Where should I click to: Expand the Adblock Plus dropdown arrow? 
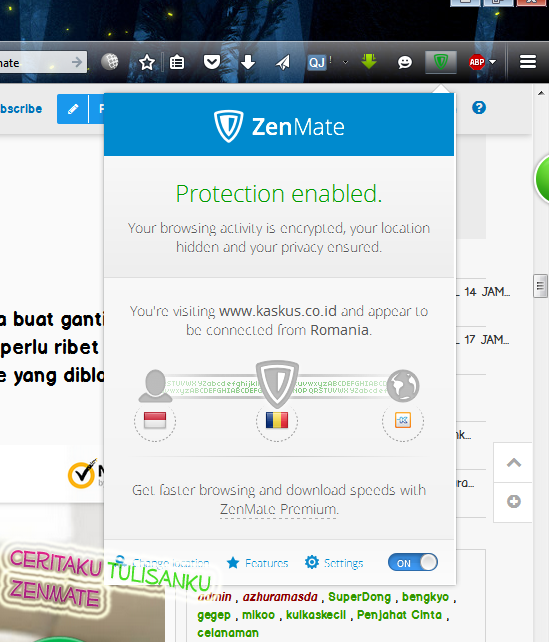[493, 62]
